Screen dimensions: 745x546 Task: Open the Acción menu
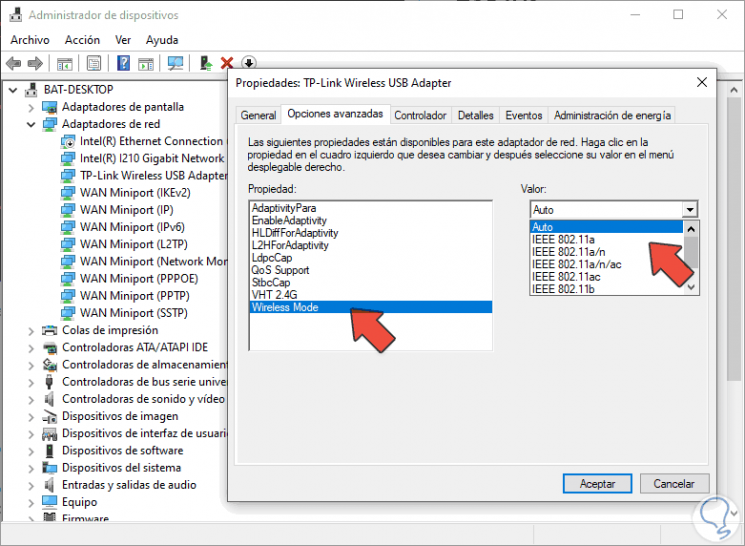[x=82, y=40]
